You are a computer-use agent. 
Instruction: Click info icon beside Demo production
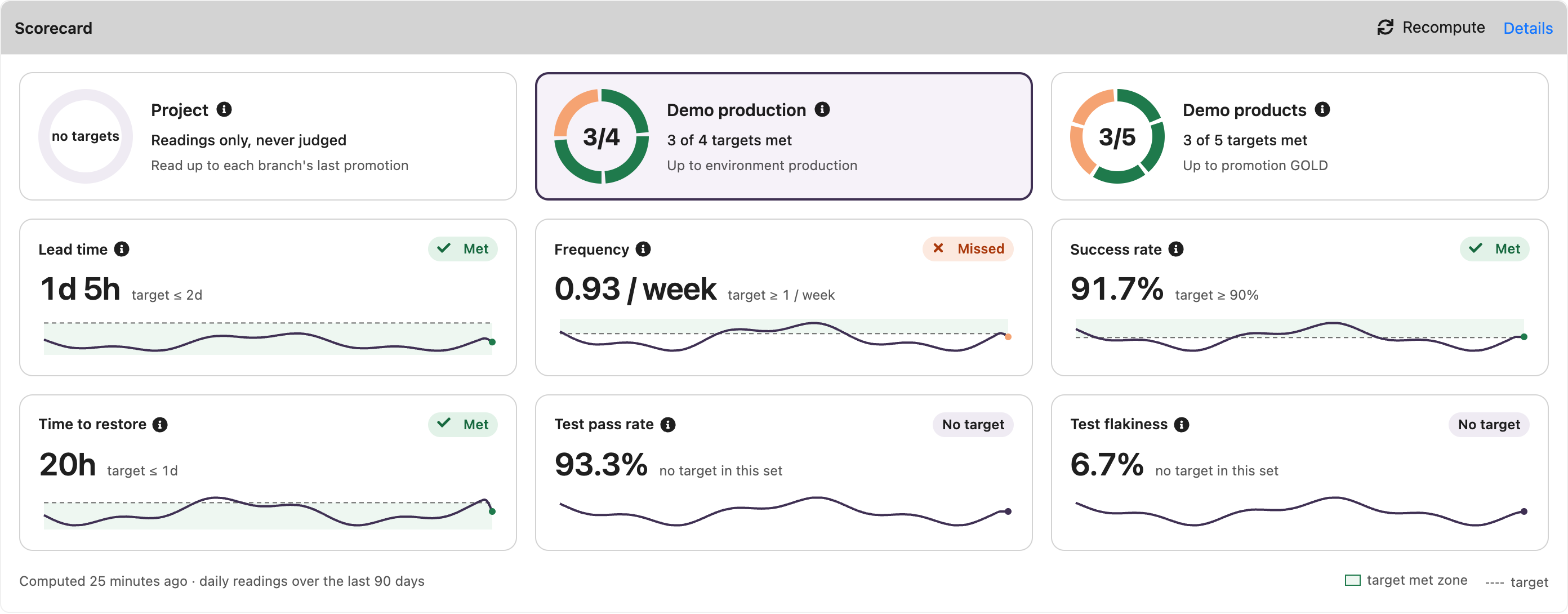[822, 109]
